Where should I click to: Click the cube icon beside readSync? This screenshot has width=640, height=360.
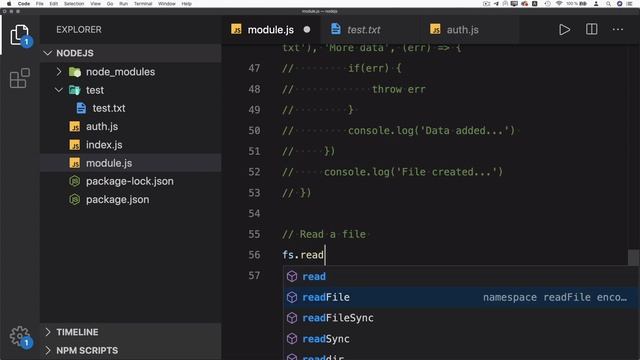point(292,339)
